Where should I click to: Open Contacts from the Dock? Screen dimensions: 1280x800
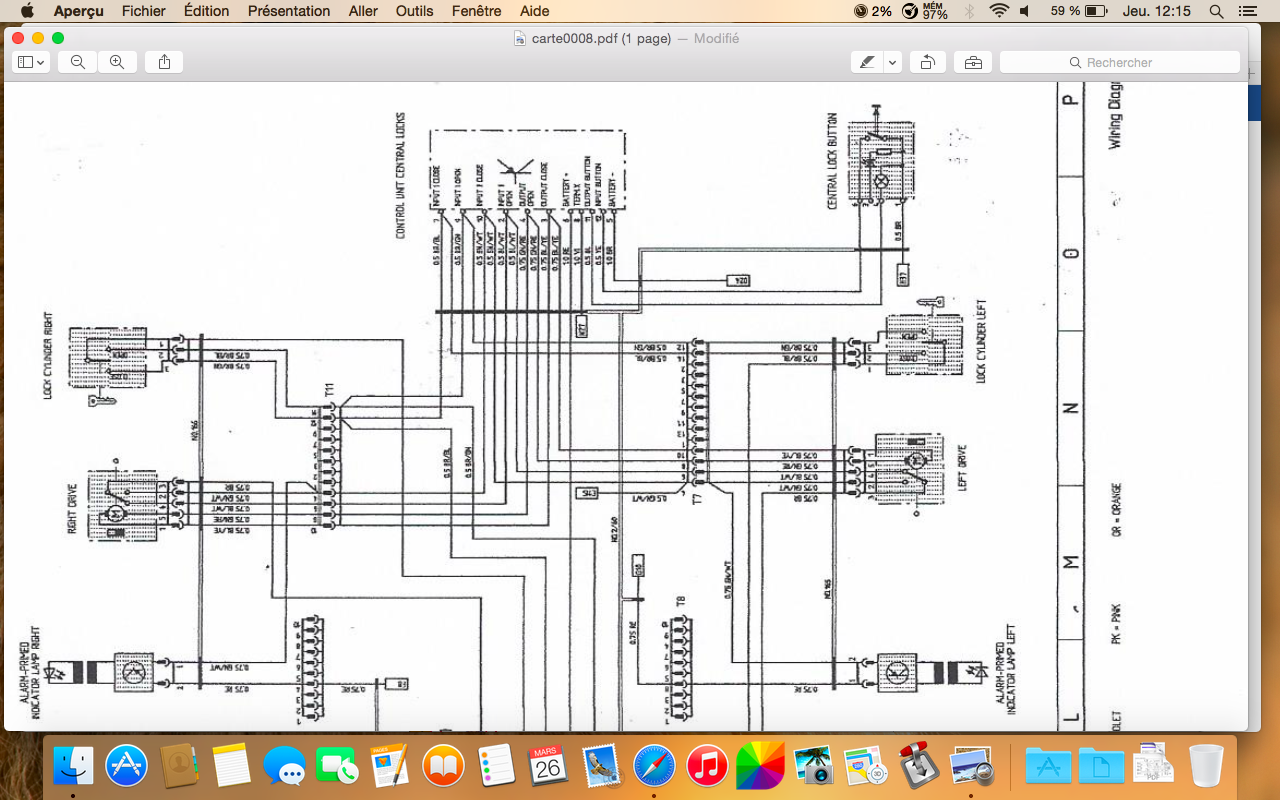point(179,767)
